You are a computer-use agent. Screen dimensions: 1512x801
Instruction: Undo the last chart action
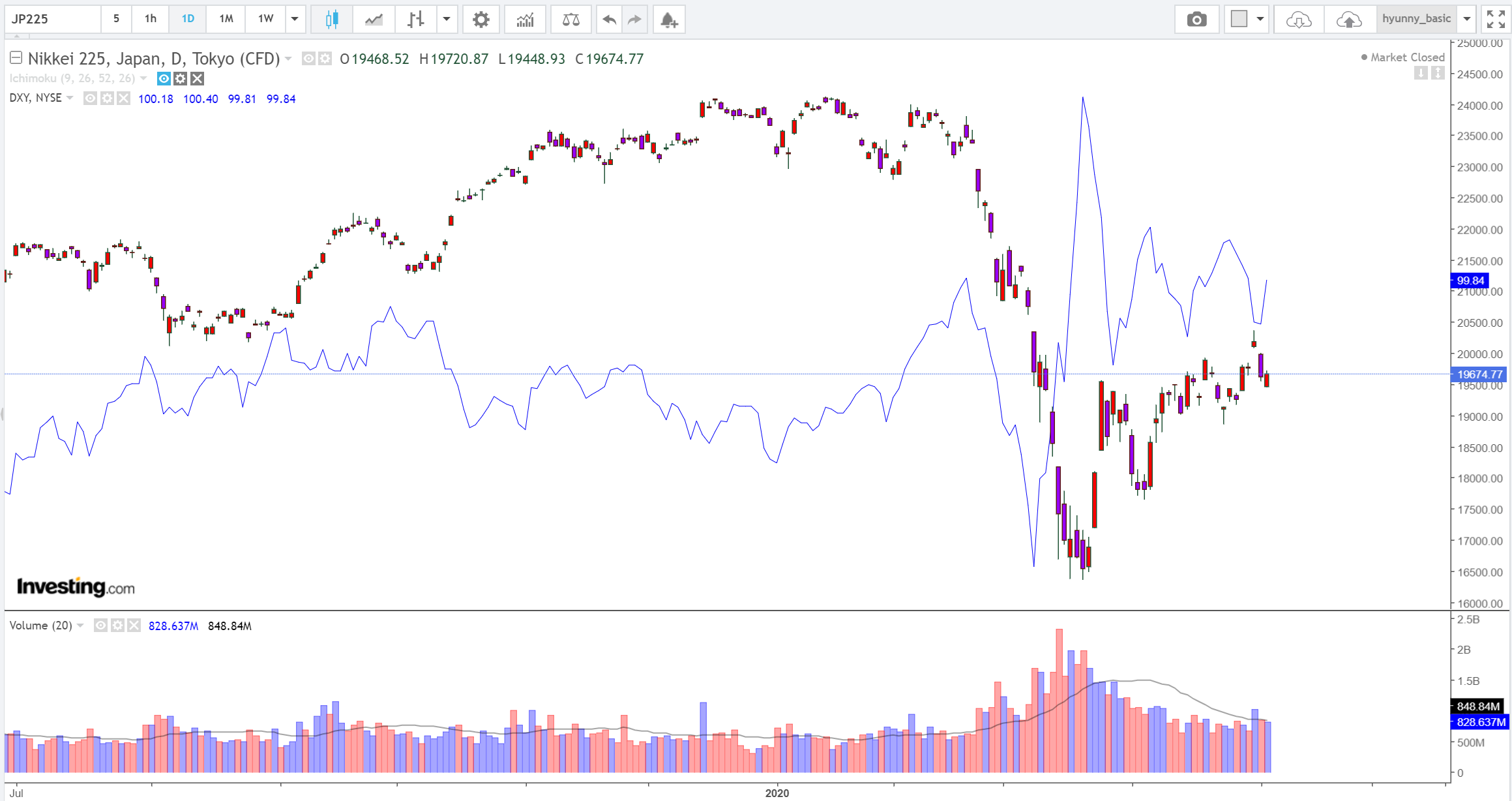609,19
